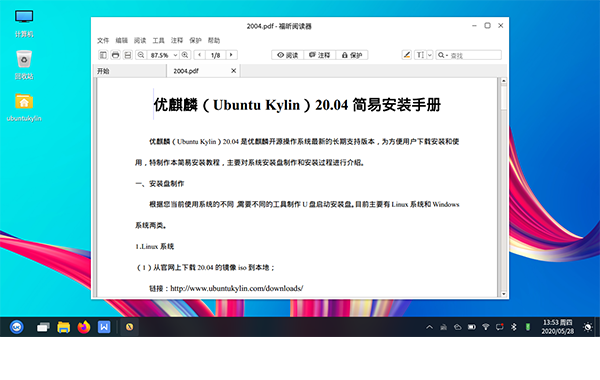Open the start menu icon in taskbar
The height and width of the screenshot is (380, 600).
[x=17, y=327]
